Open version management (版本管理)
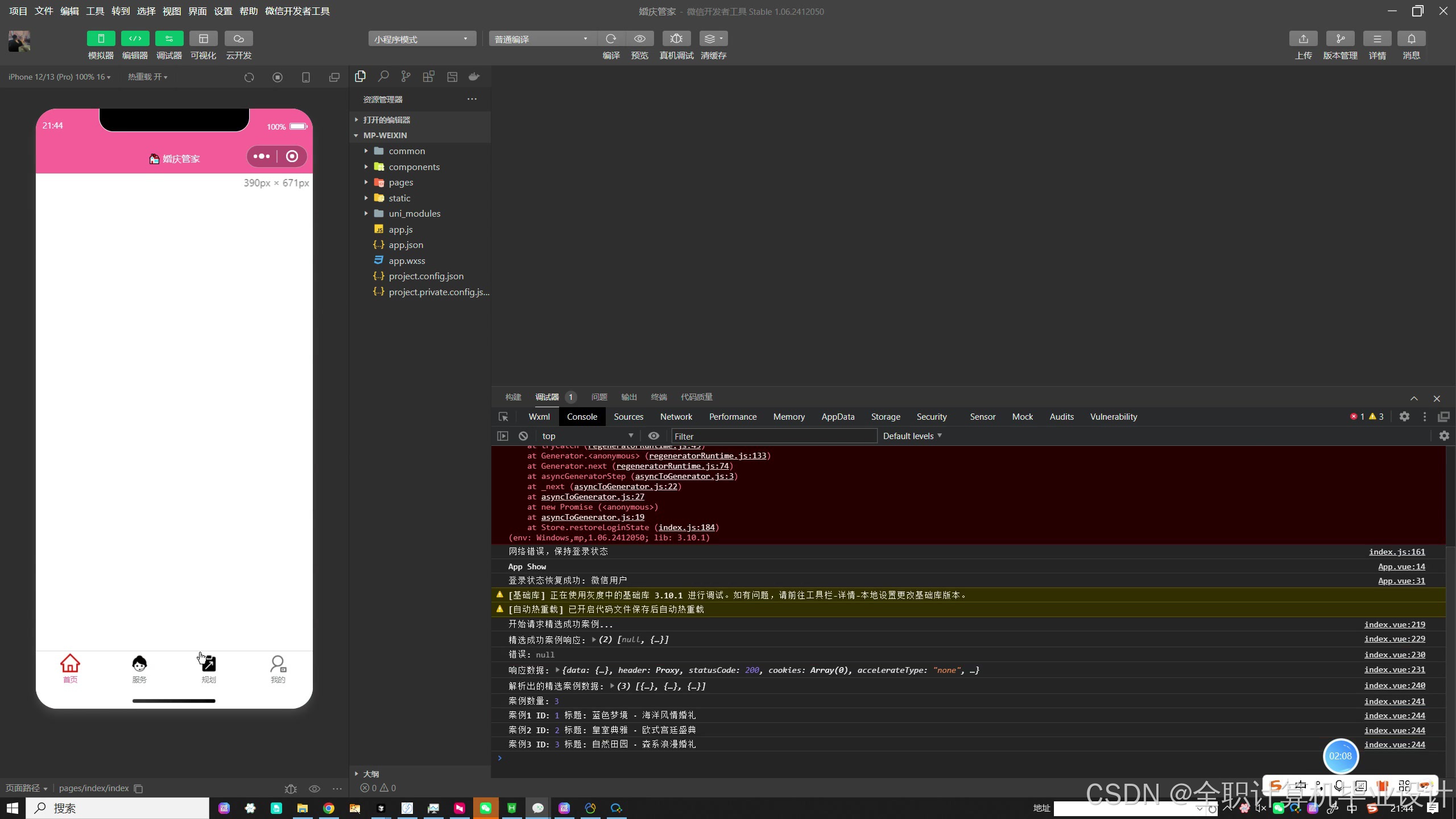 coord(1340,39)
